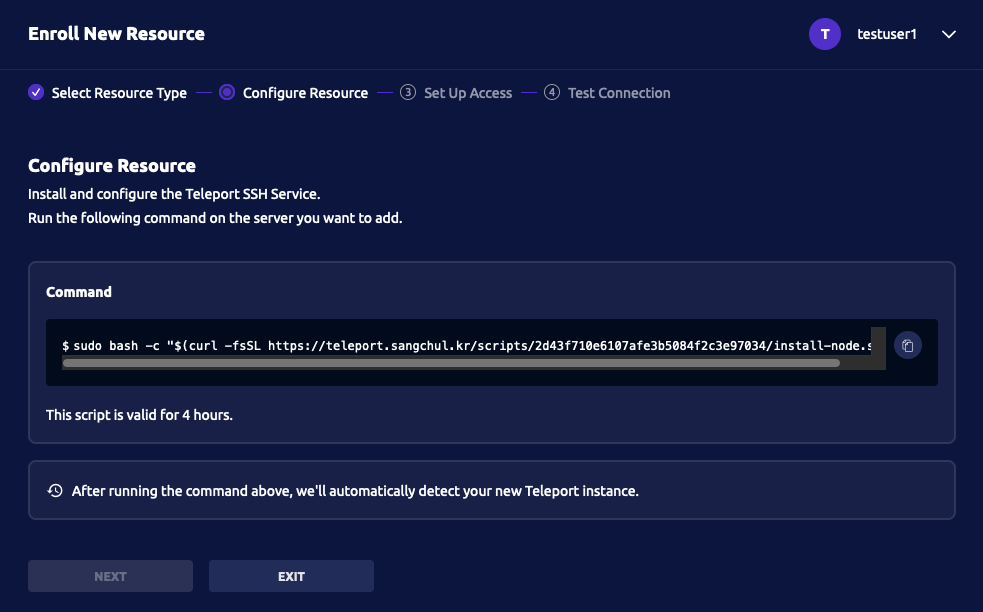
Task: Copy the install command to clipboard
Action: [x=907, y=346]
